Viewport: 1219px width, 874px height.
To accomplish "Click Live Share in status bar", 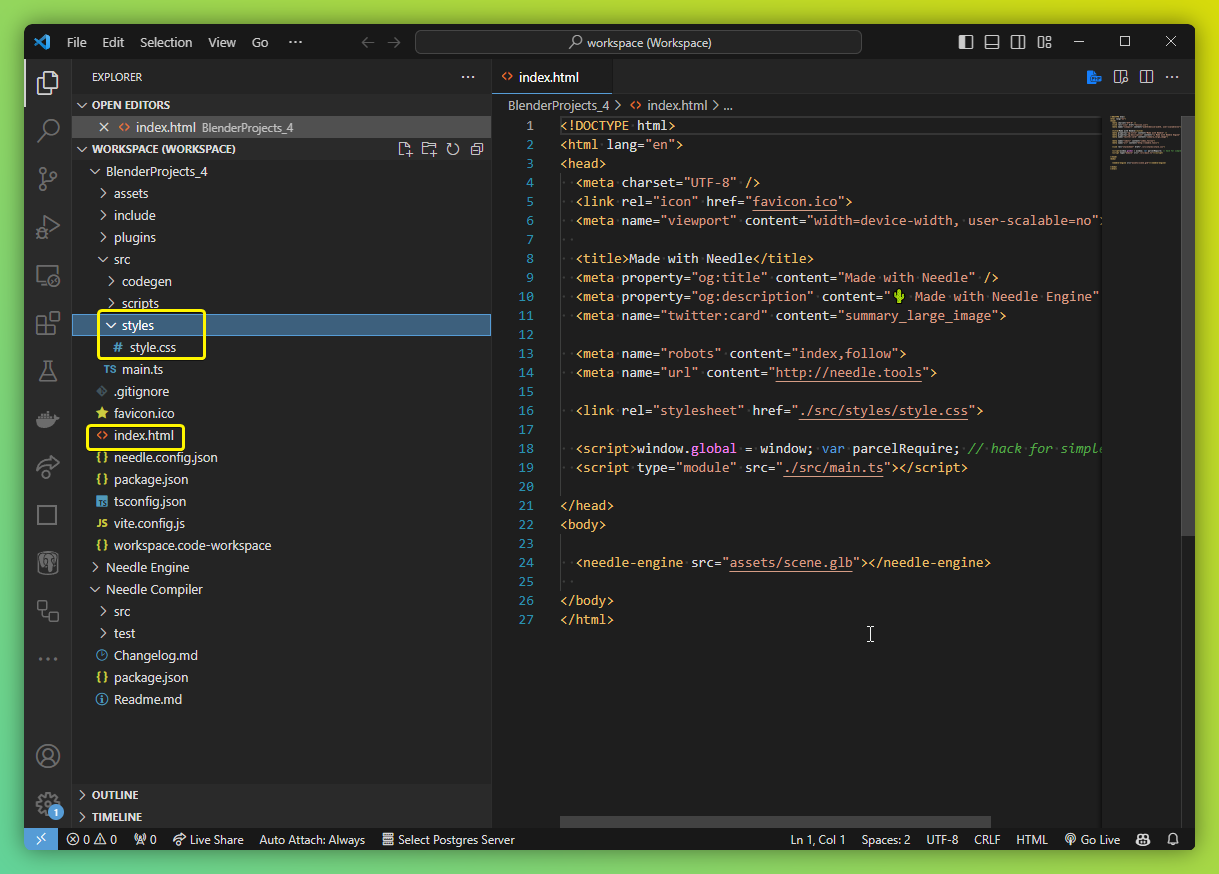I will [208, 840].
